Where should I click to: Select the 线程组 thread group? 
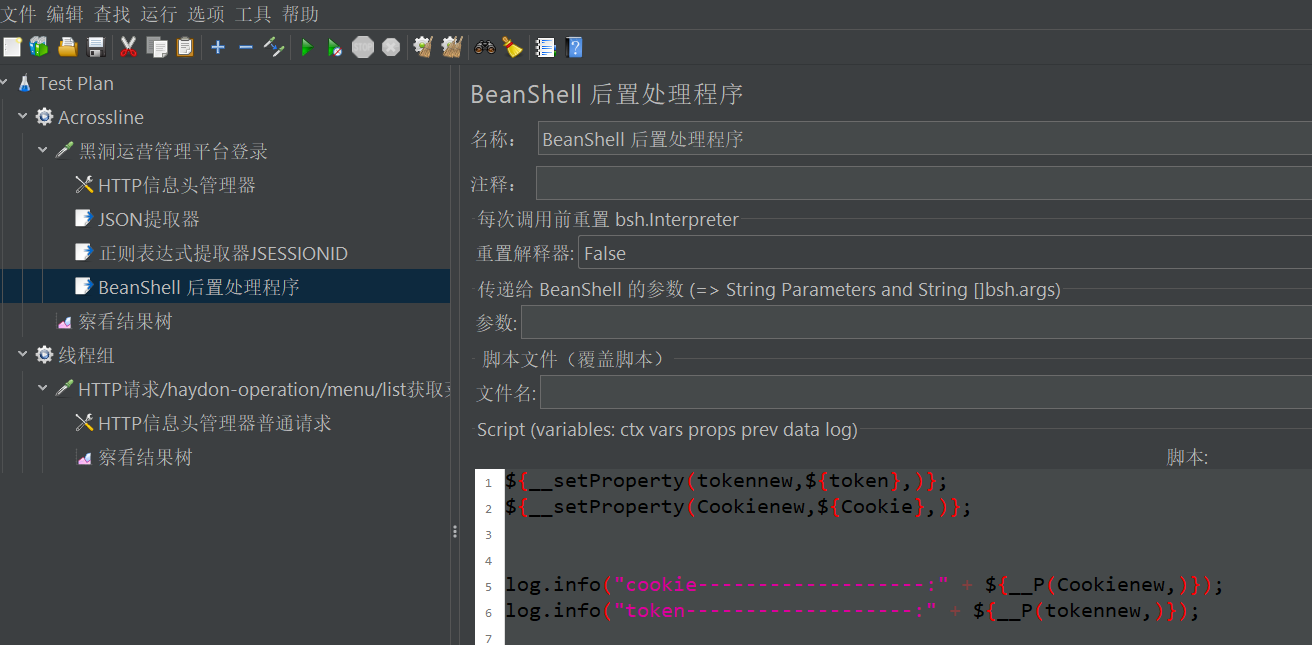click(87, 355)
